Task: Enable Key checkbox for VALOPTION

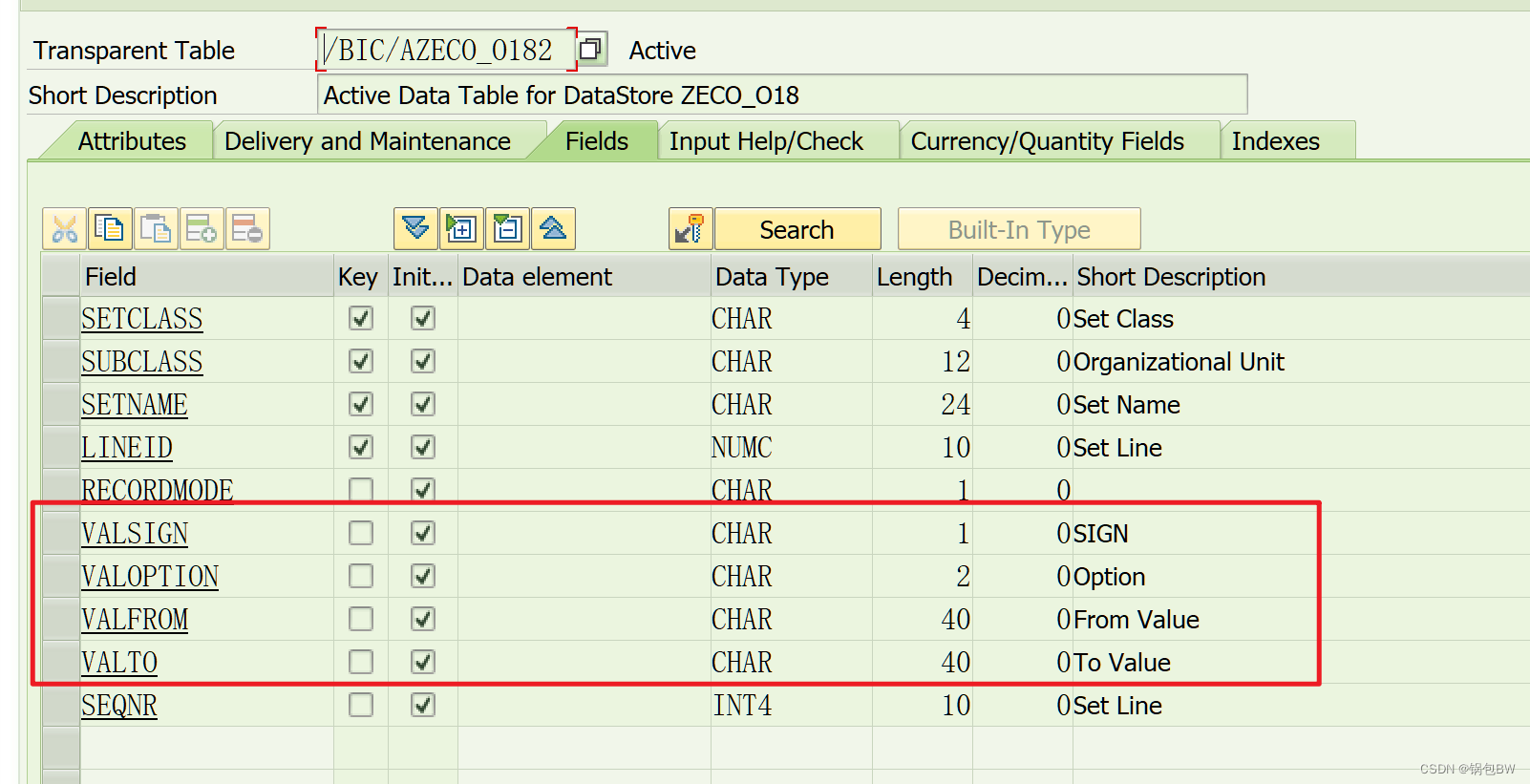Action: [x=361, y=576]
